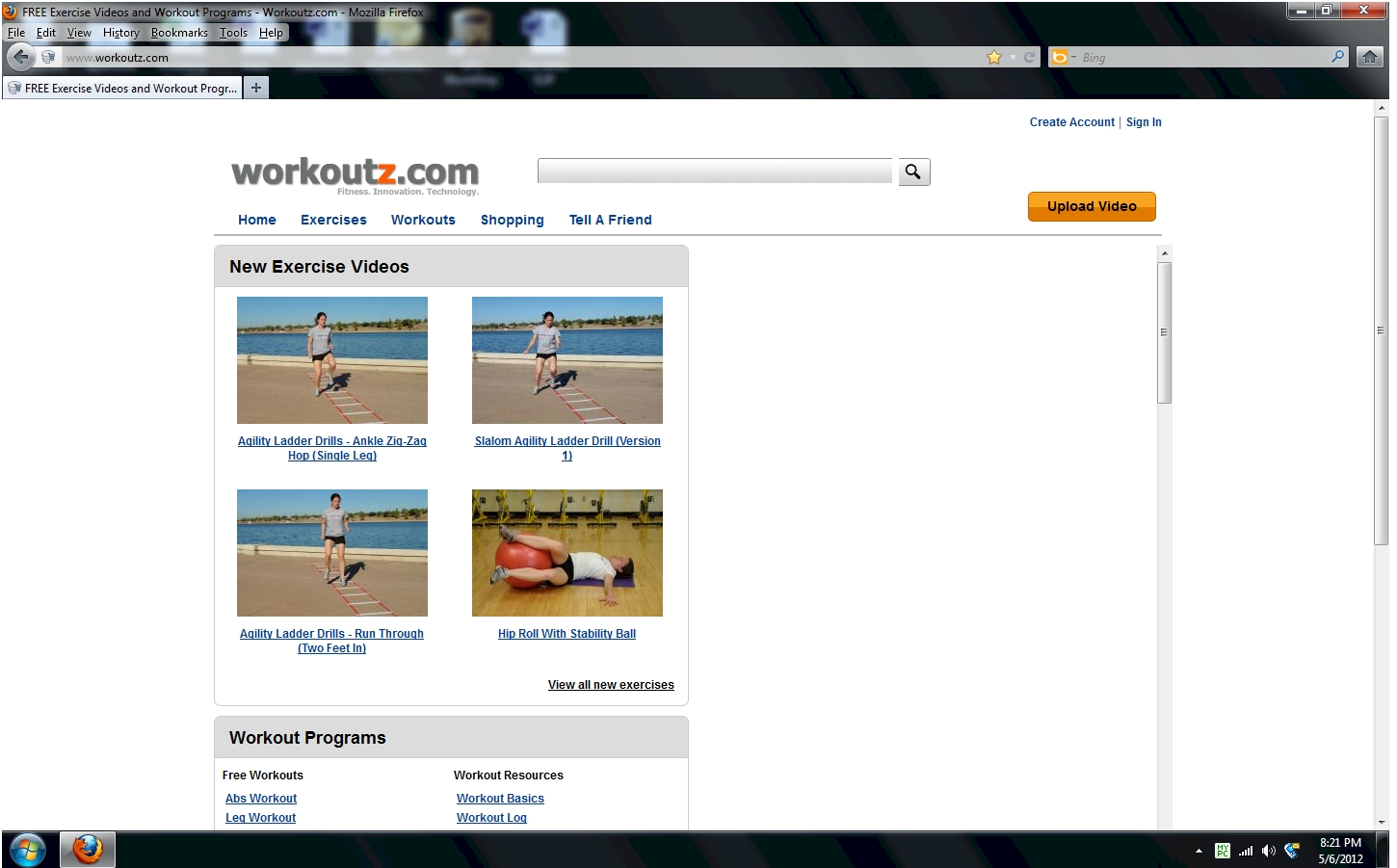Viewport: 1397px width, 868px height.
Task: Open the View menu
Action: (x=79, y=32)
